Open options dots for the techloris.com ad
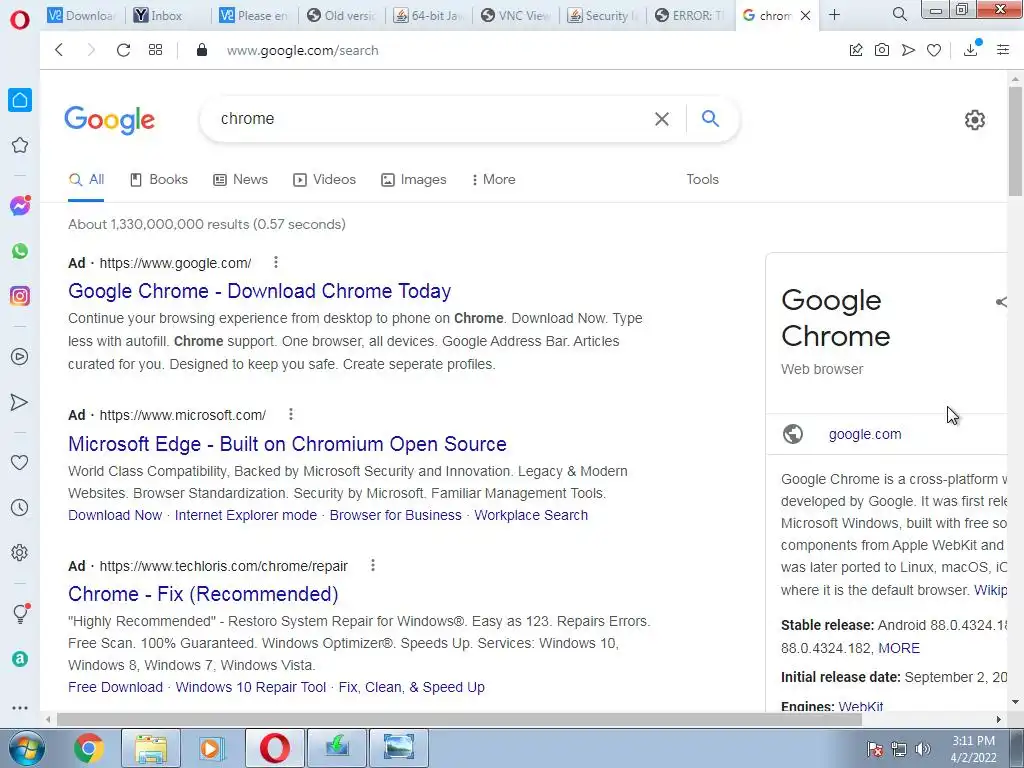 [x=373, y=565]
